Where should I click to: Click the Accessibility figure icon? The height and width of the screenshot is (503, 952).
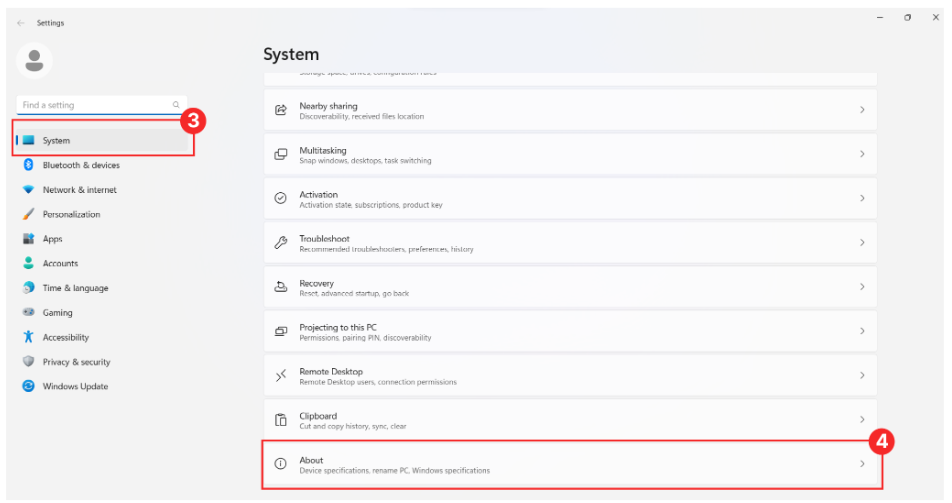coord(29,337)
